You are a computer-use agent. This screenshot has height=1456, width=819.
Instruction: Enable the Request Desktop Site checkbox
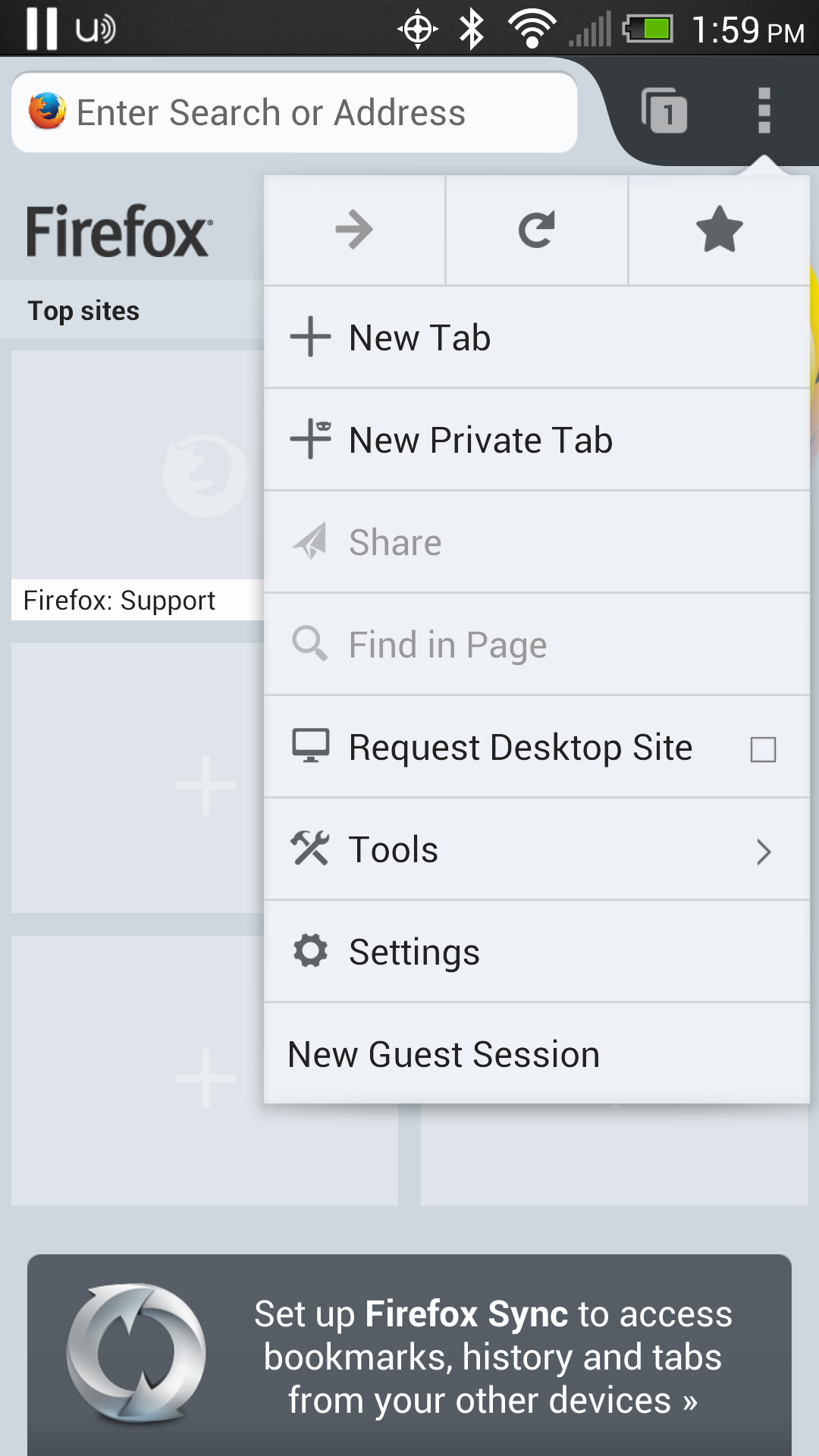(764, 748)
